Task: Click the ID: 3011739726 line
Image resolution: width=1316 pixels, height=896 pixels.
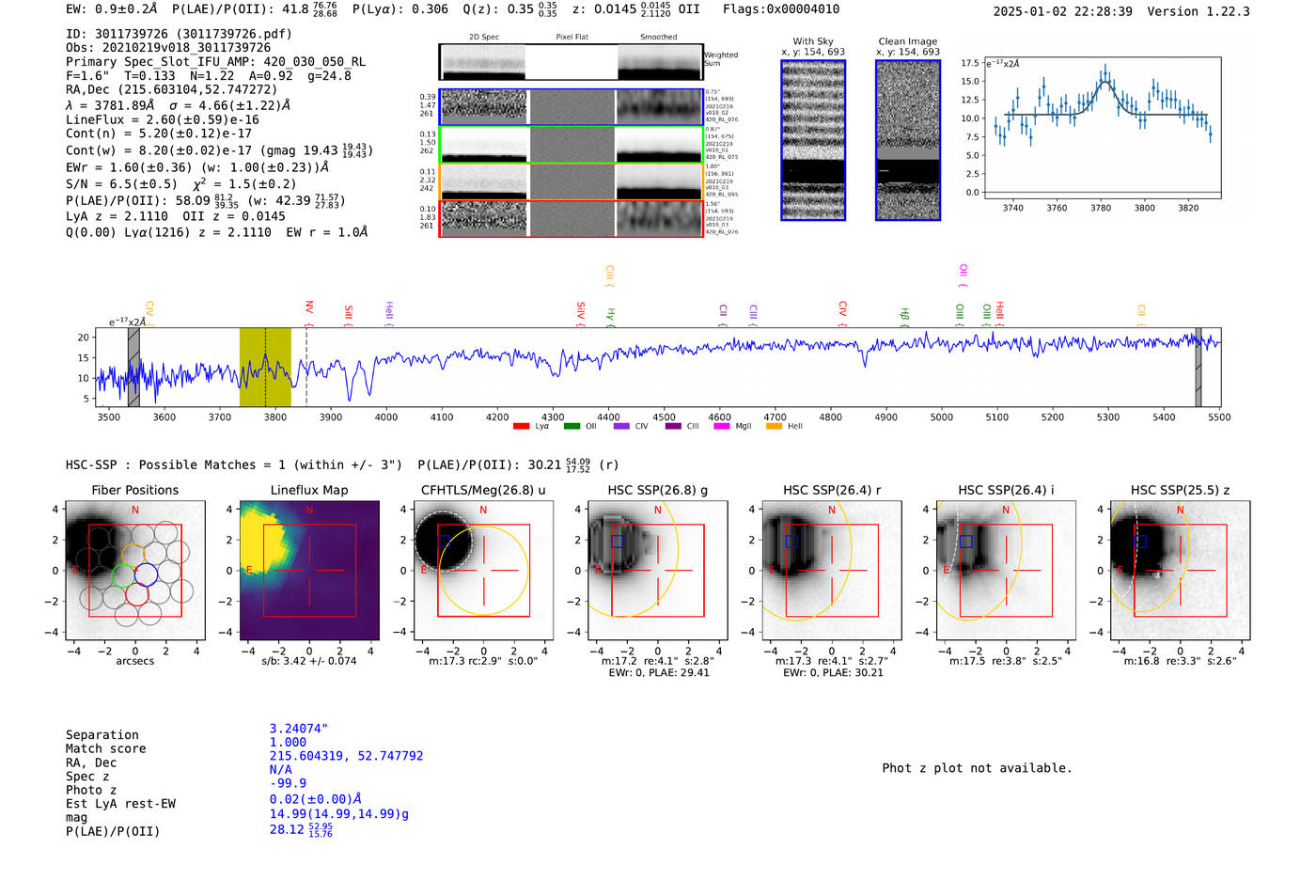Action: (179, 34)
